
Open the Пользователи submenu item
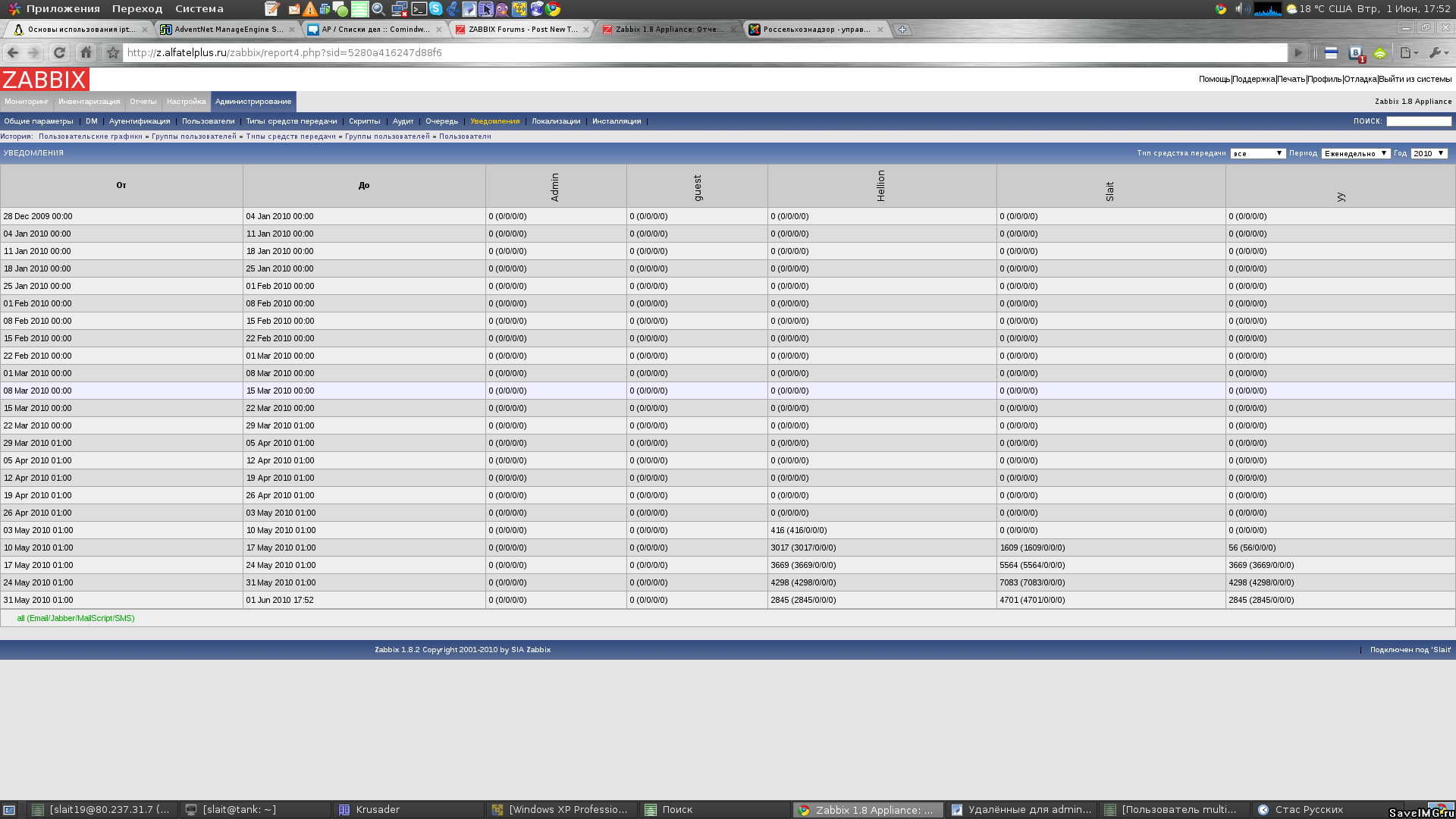(x=208, y=121)
